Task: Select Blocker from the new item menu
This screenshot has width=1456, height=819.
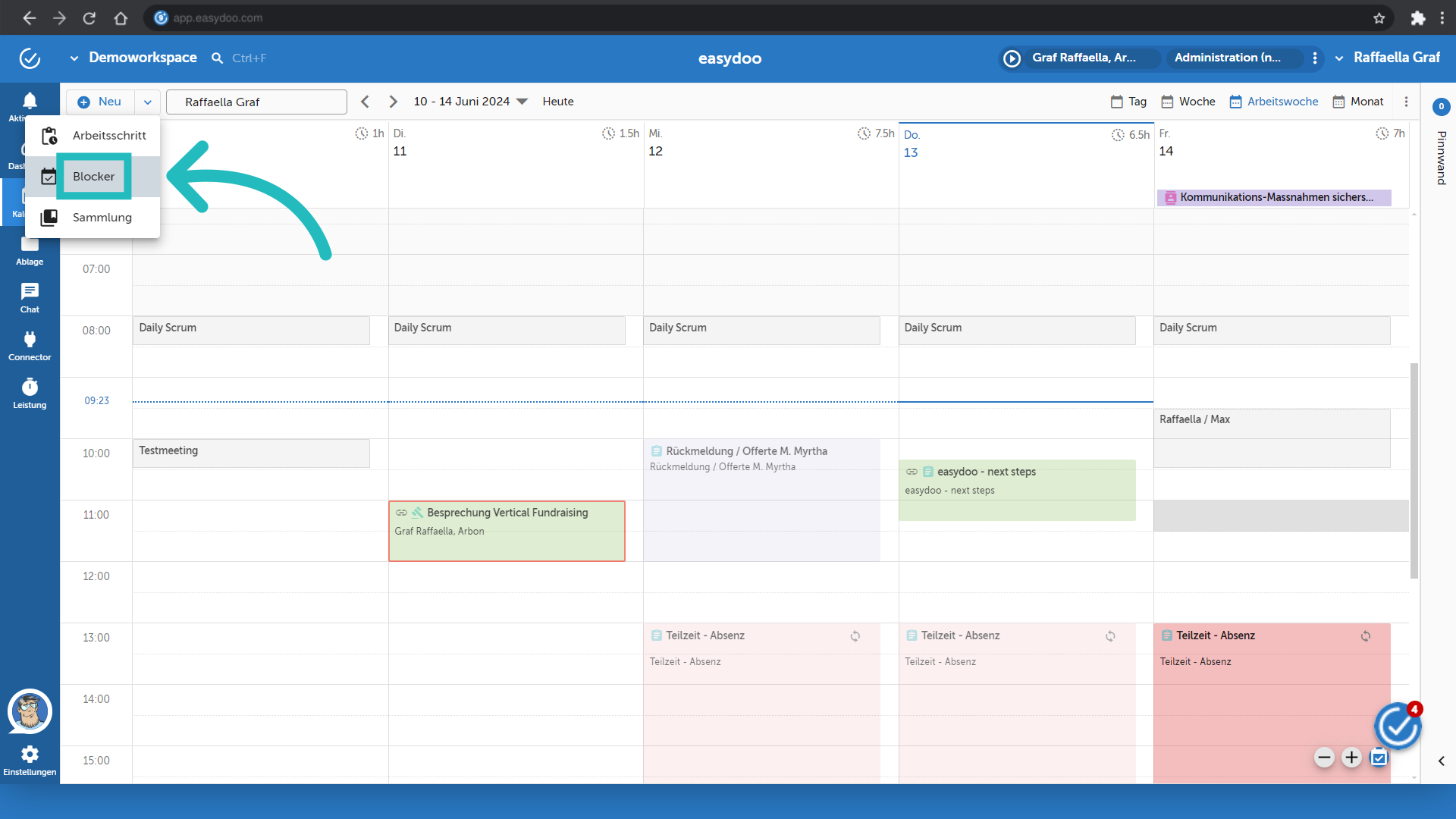Action: pyautogui.click(x=94, y=176)
